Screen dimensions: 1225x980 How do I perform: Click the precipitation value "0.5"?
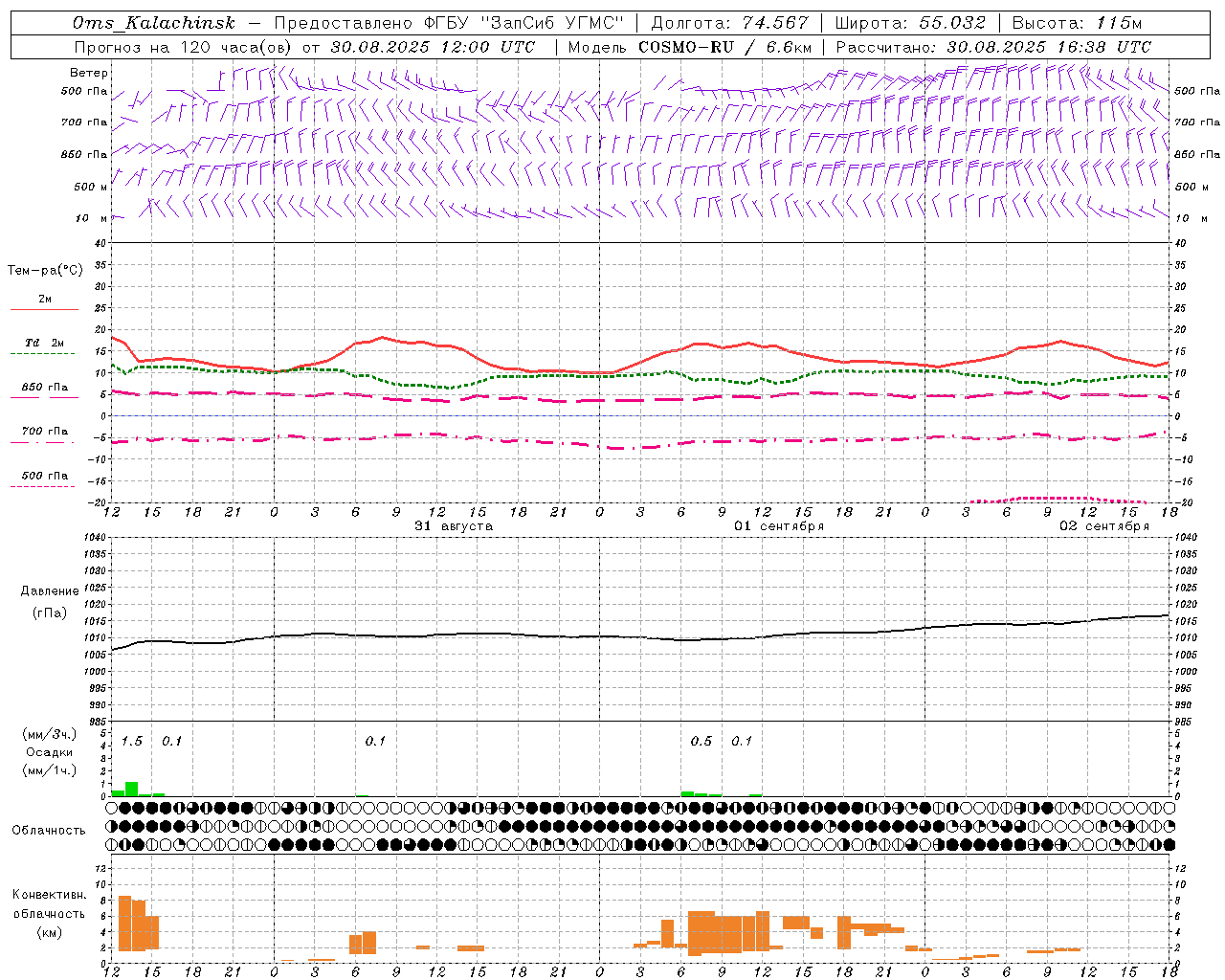pyautogui.click(x=702, y=742)
